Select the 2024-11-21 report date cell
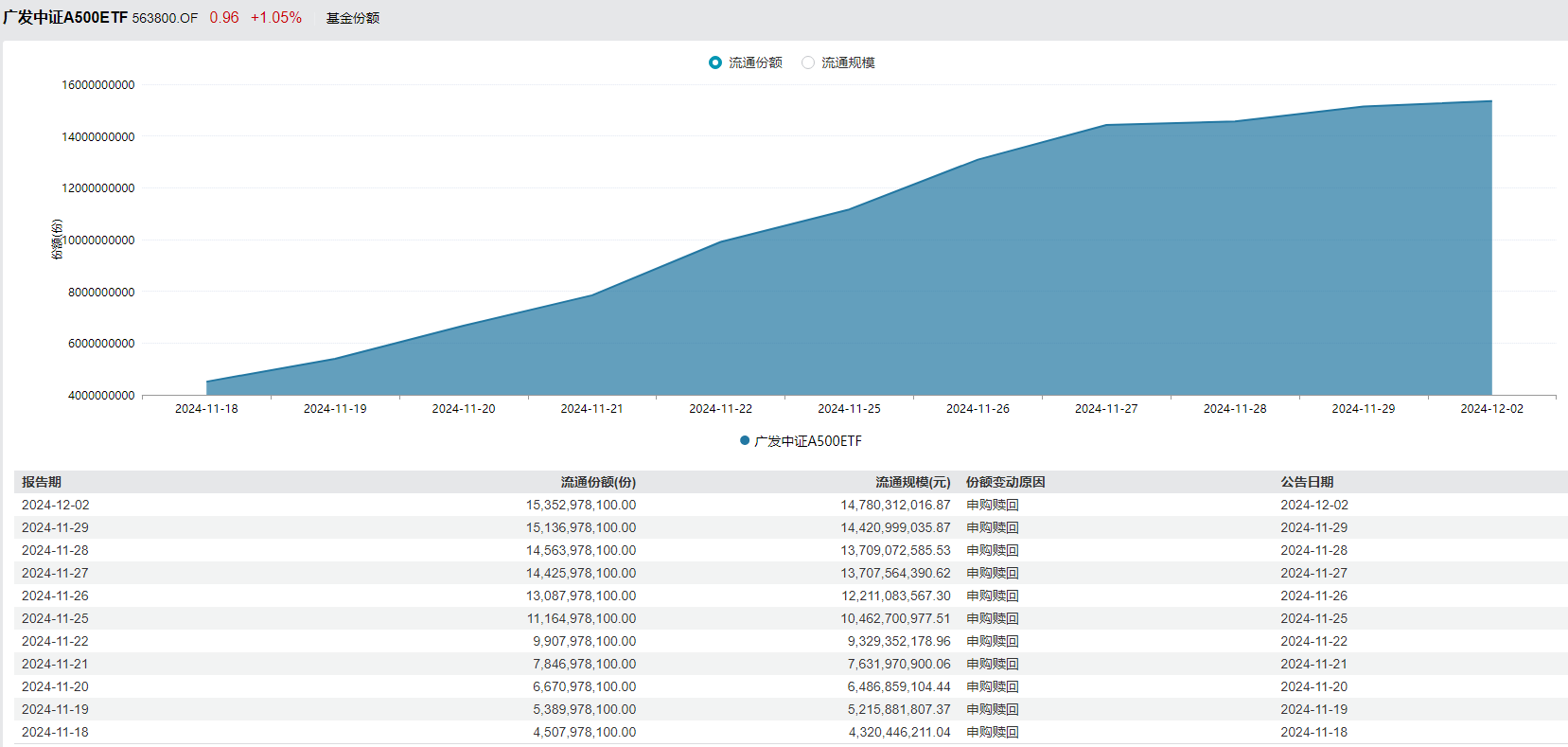 56,664
